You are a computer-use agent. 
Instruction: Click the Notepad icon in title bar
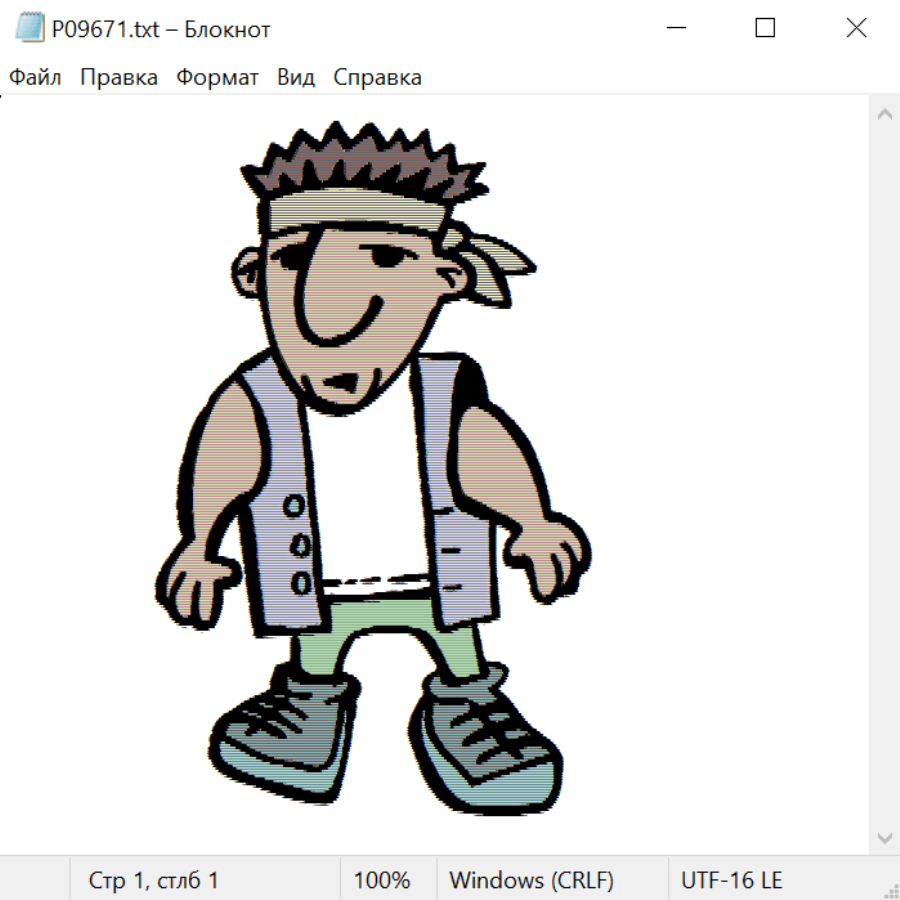(x=30, y=29)
